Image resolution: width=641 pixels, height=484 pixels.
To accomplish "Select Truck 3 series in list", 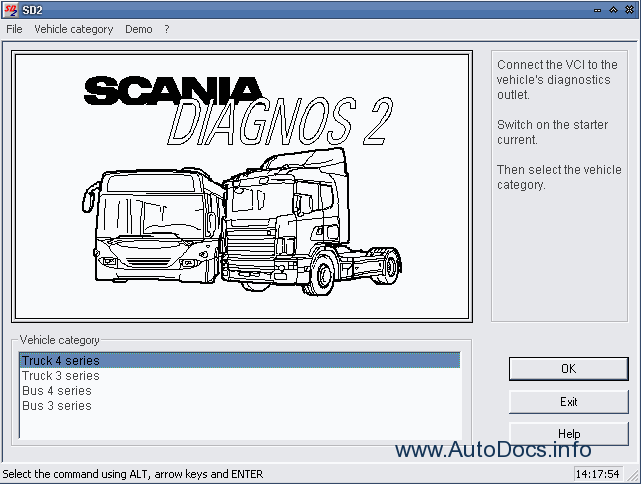I will click(240, 376).
